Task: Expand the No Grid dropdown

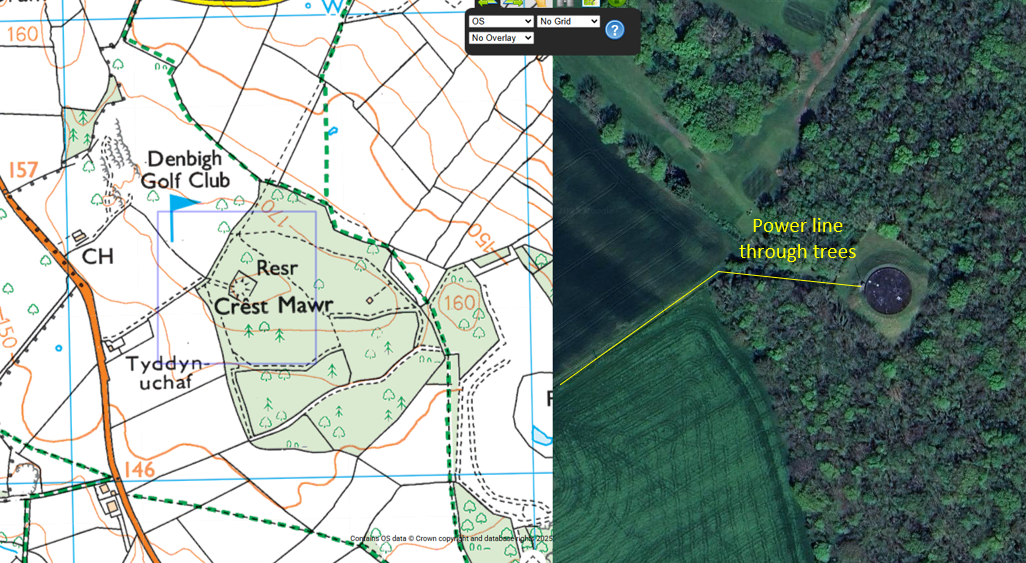Action: point(568,21)
